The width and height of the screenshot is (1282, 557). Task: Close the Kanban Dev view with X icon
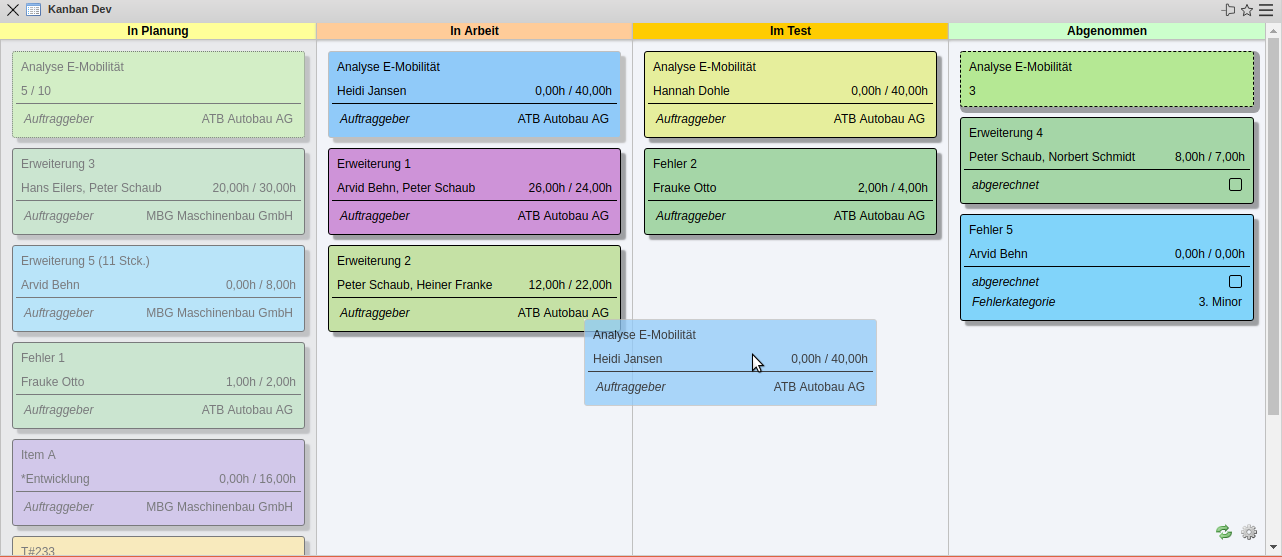point(13,10)
